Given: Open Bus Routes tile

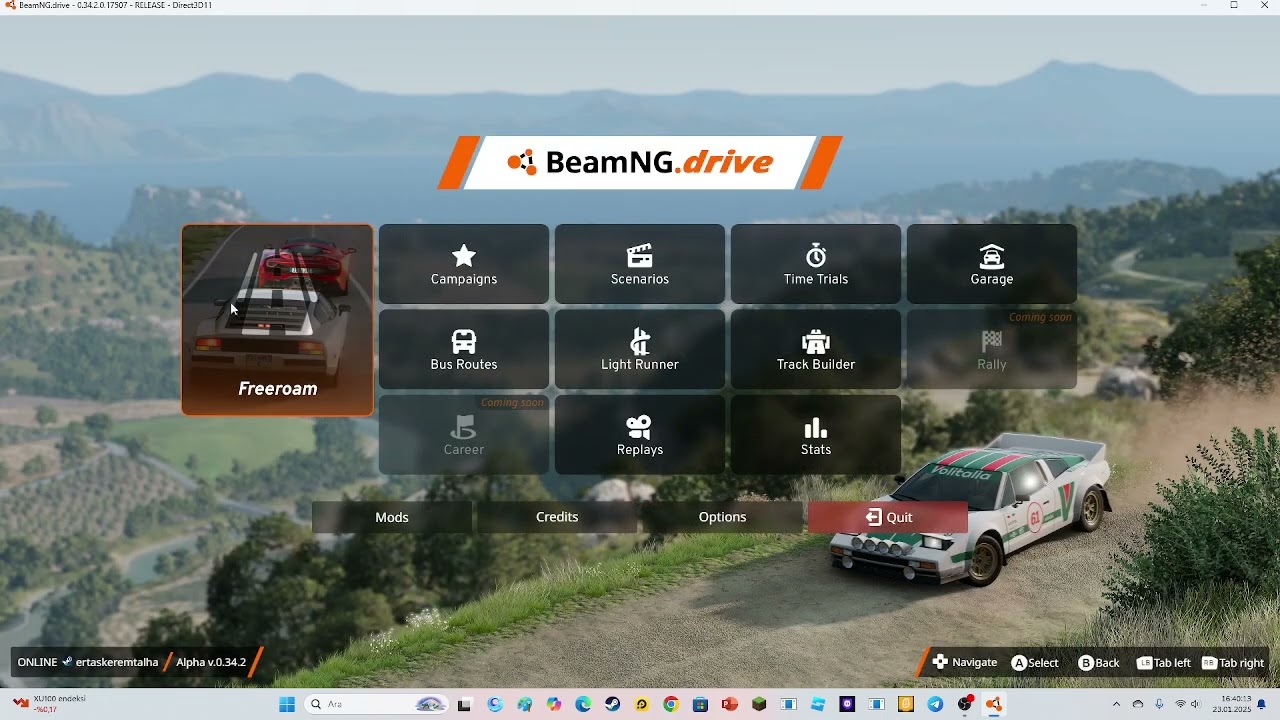Looking at the screenshot, I should 464,349.
